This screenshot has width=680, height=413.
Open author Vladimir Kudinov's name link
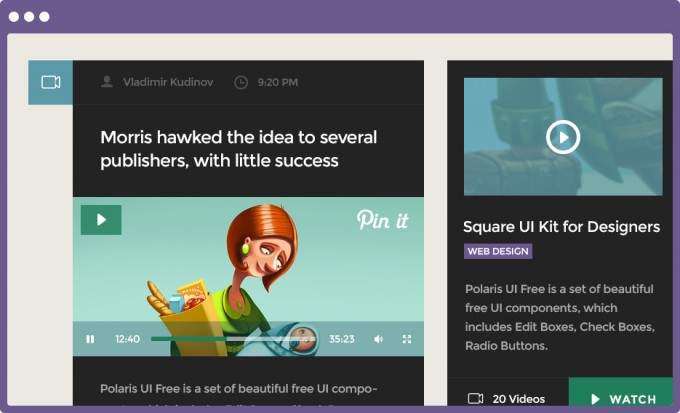pos(168,82)
